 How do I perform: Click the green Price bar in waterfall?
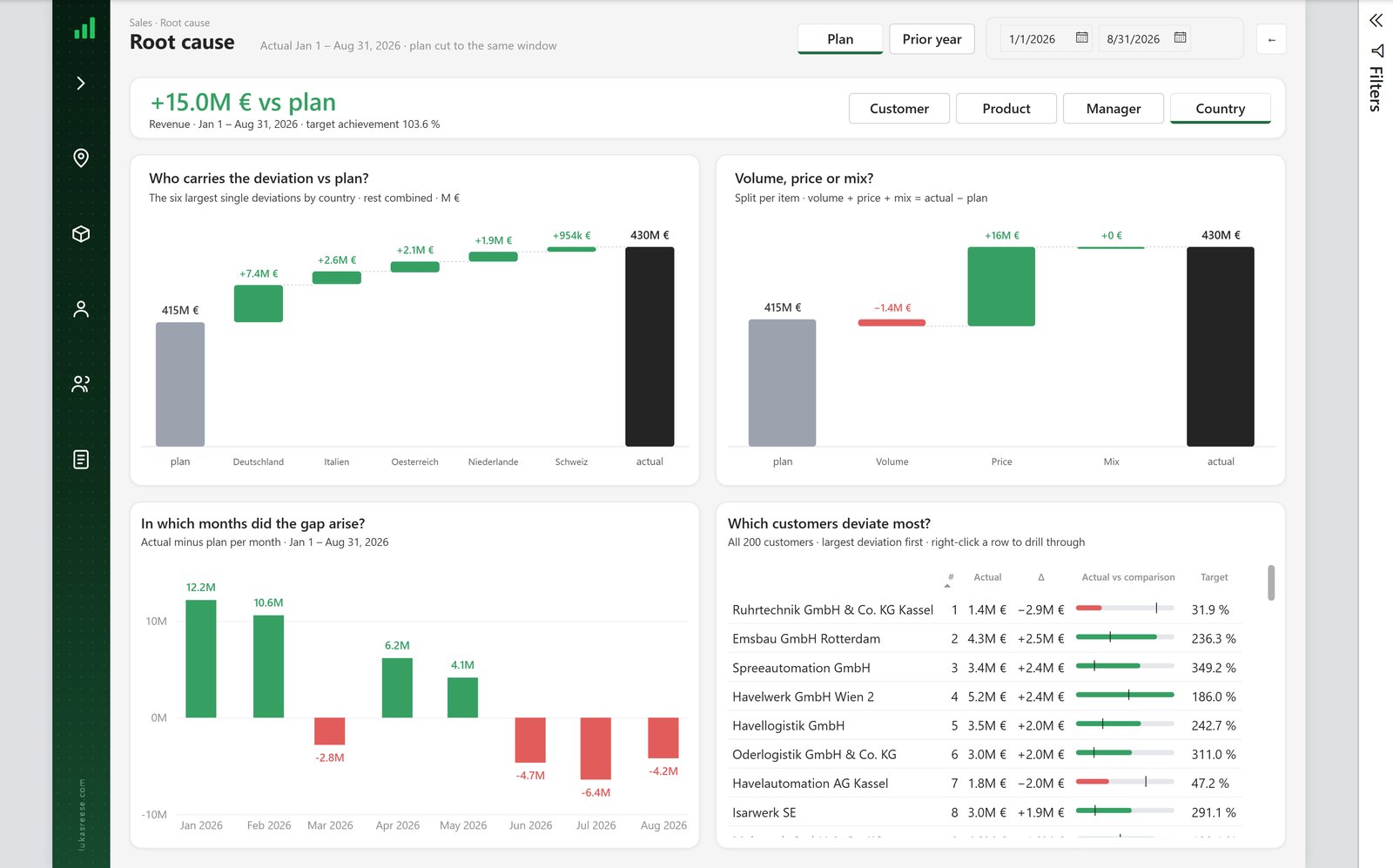tap(1001, 286)
